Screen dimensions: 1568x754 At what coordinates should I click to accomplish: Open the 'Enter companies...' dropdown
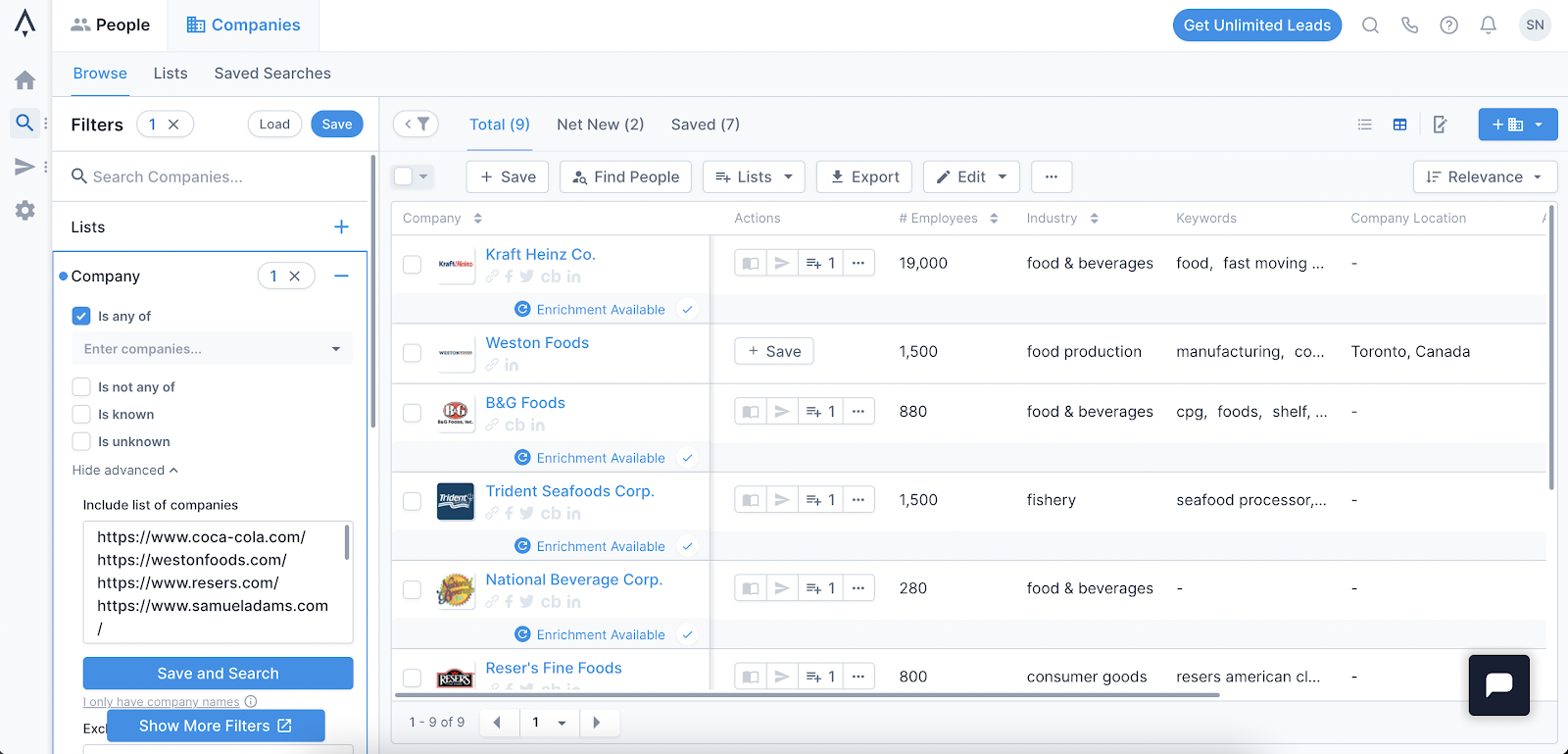pyautogui.click(x=213, y=349)
